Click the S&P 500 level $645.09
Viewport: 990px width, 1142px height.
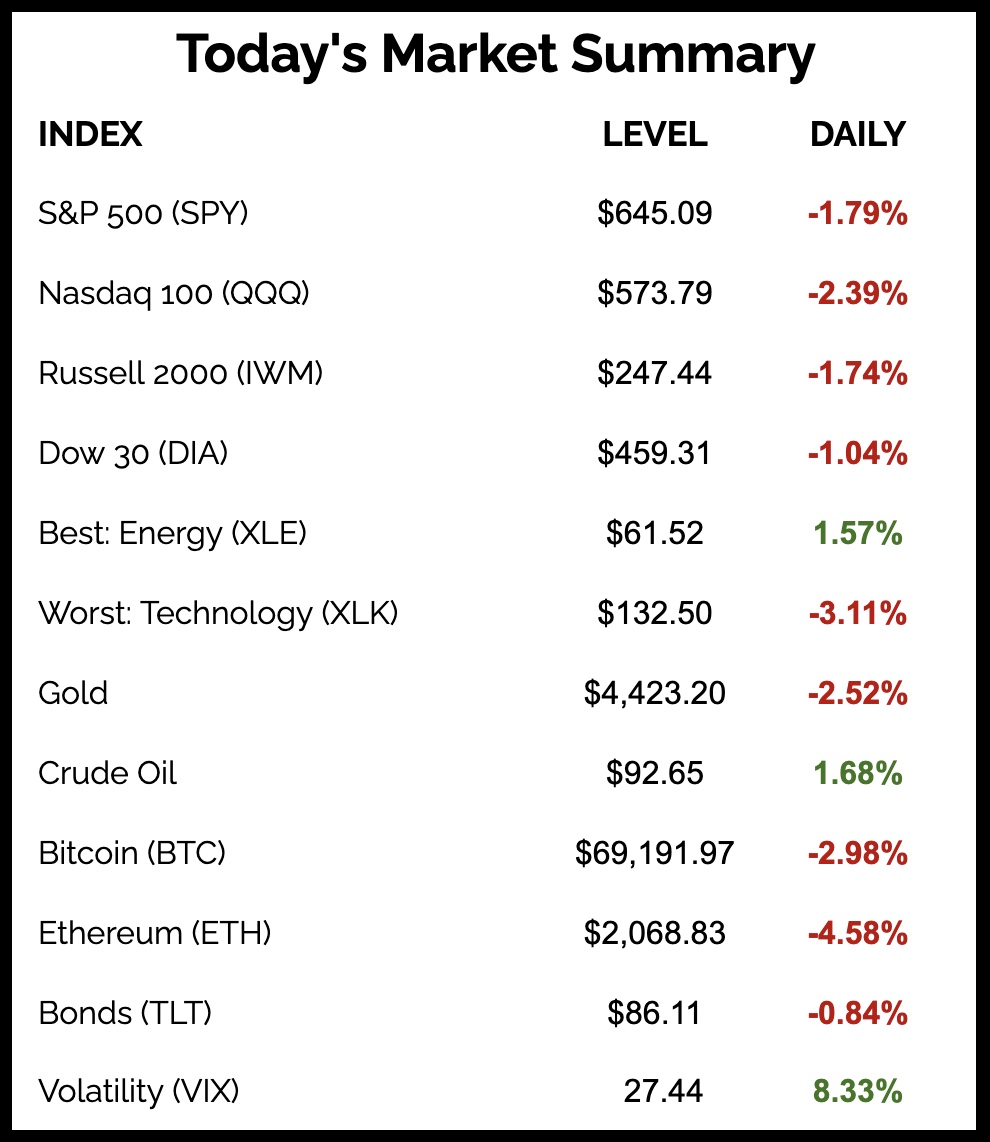tap(655, 213)
